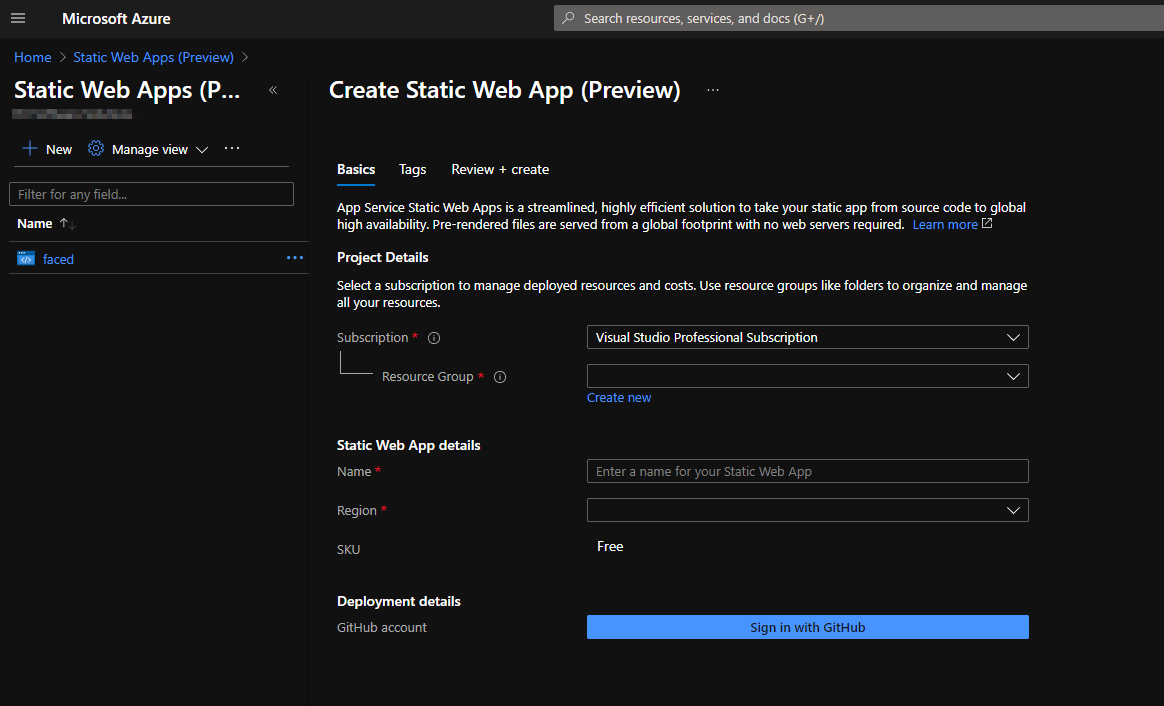Click the Learn more link

[945, 224]
